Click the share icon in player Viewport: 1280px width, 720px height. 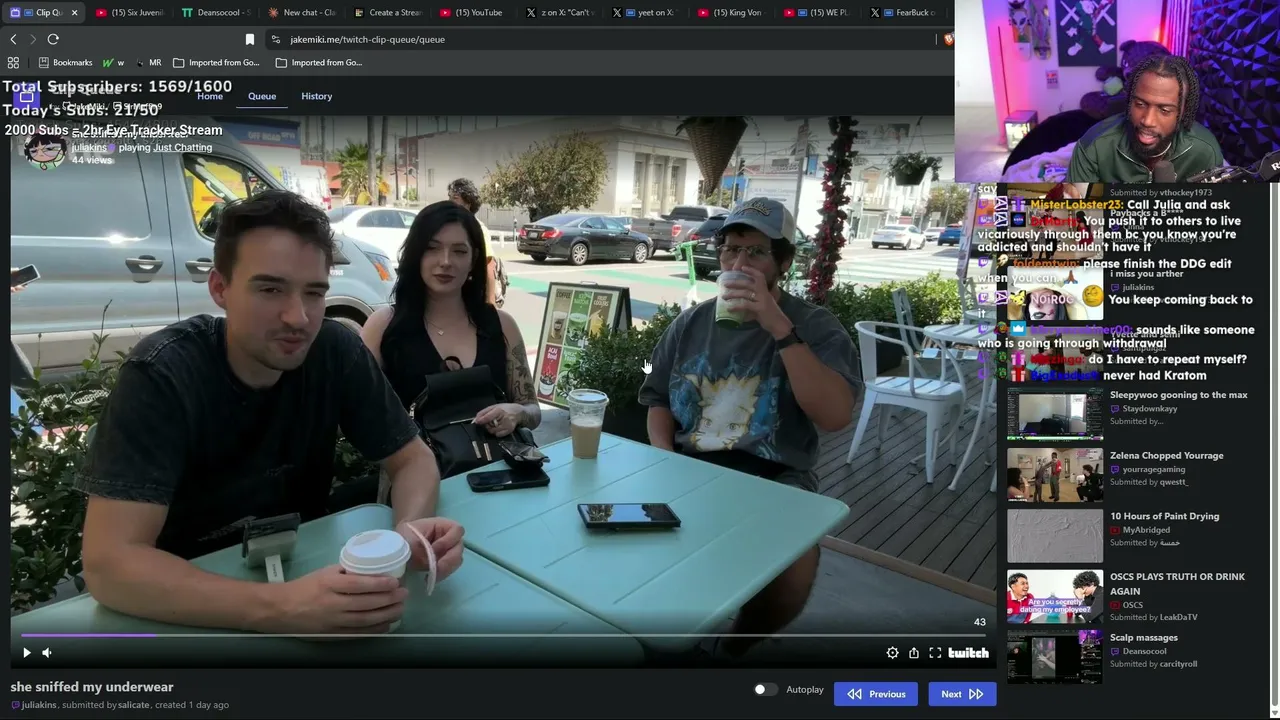click(x=914, y=653)
